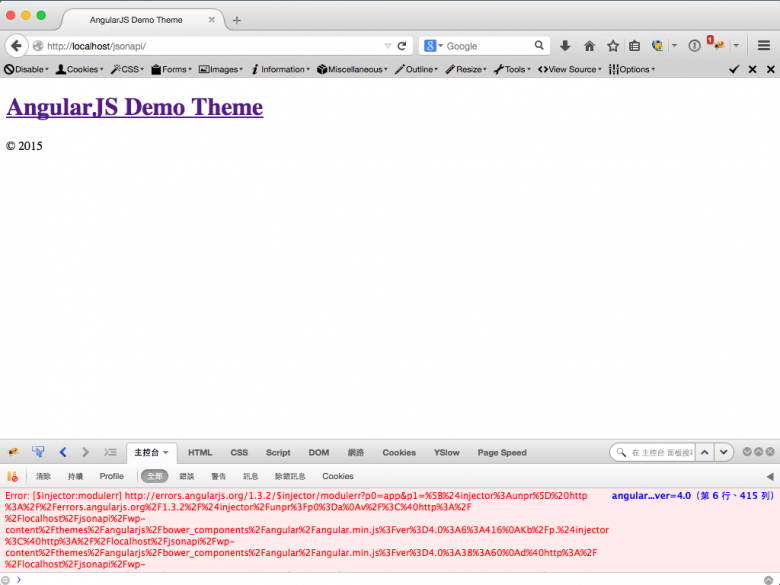Bookmark this page with the star icon

[x=613, y=46]
